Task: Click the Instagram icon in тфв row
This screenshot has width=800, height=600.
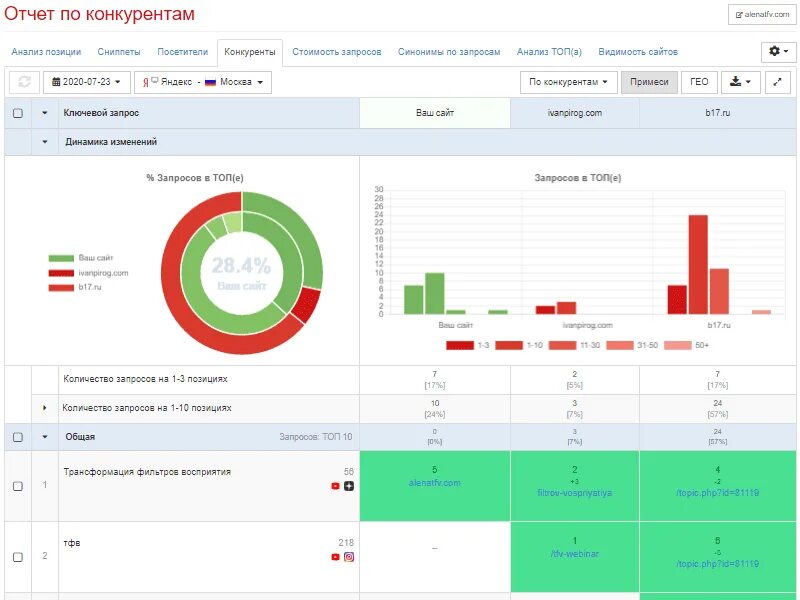Action: click(349, 557)
